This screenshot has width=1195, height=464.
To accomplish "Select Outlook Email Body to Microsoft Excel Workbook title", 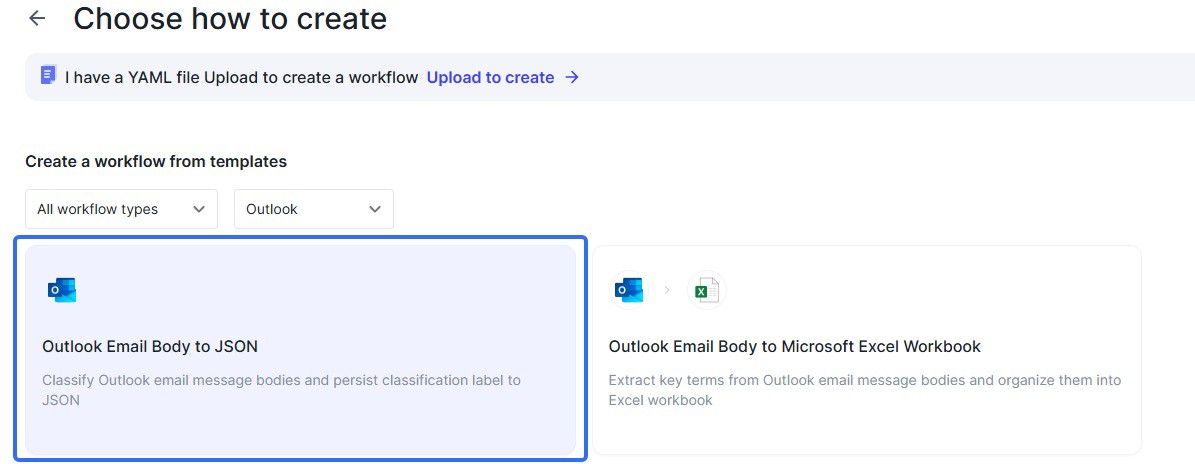I will (x=794, y=347).
